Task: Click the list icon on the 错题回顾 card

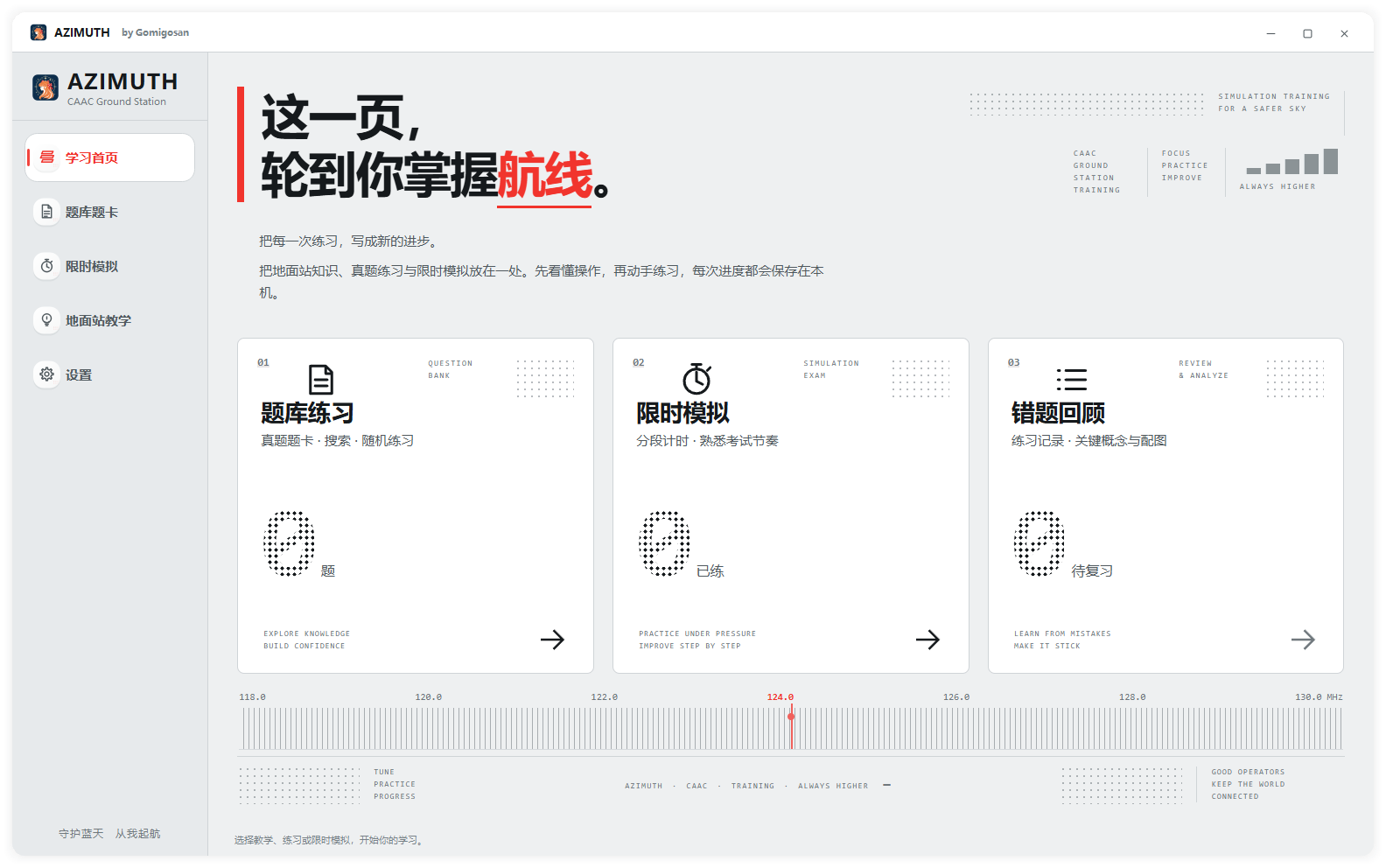Action: click(1072, 380)
